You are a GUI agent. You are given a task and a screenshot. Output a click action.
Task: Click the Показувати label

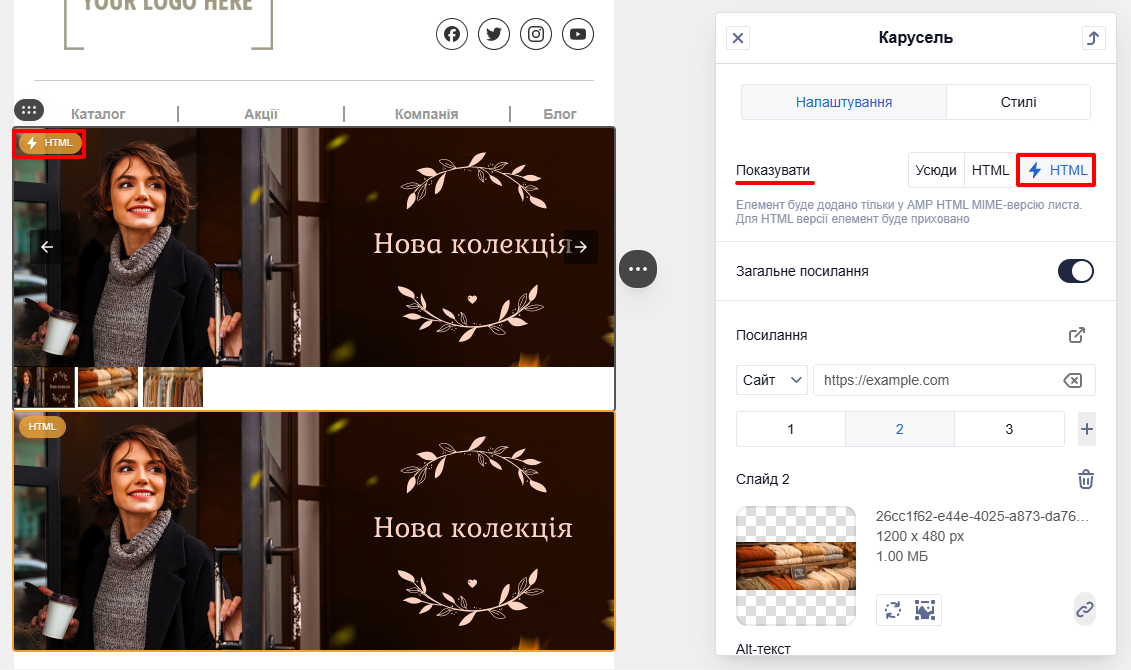click(773, 170)
